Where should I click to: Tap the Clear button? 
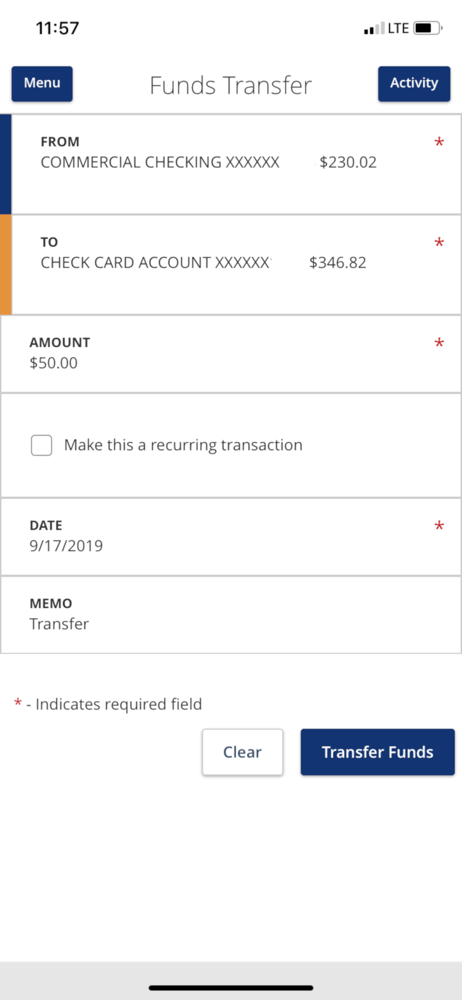[x=242, y=752]
